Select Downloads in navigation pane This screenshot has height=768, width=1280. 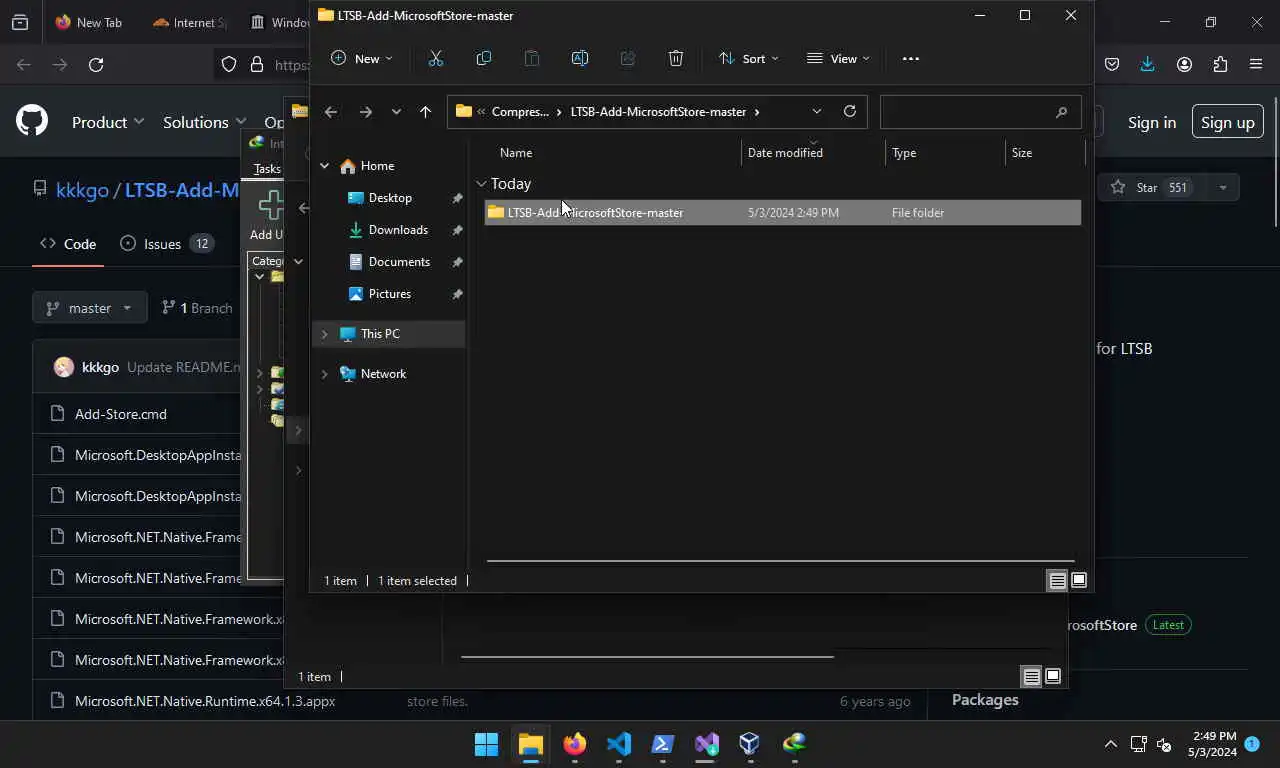tap(398, 230)
